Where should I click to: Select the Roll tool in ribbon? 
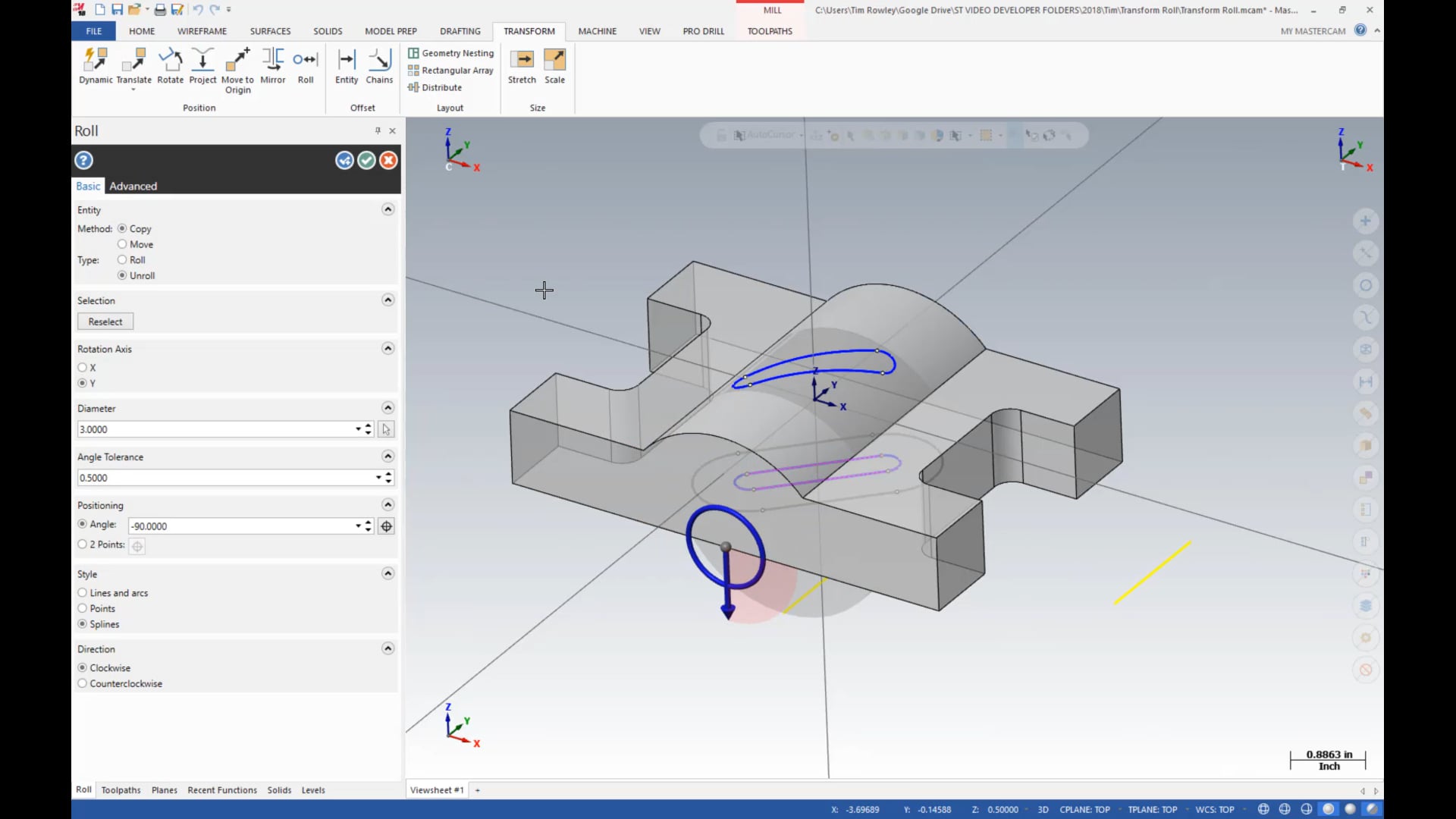click(x=306, y=66)
